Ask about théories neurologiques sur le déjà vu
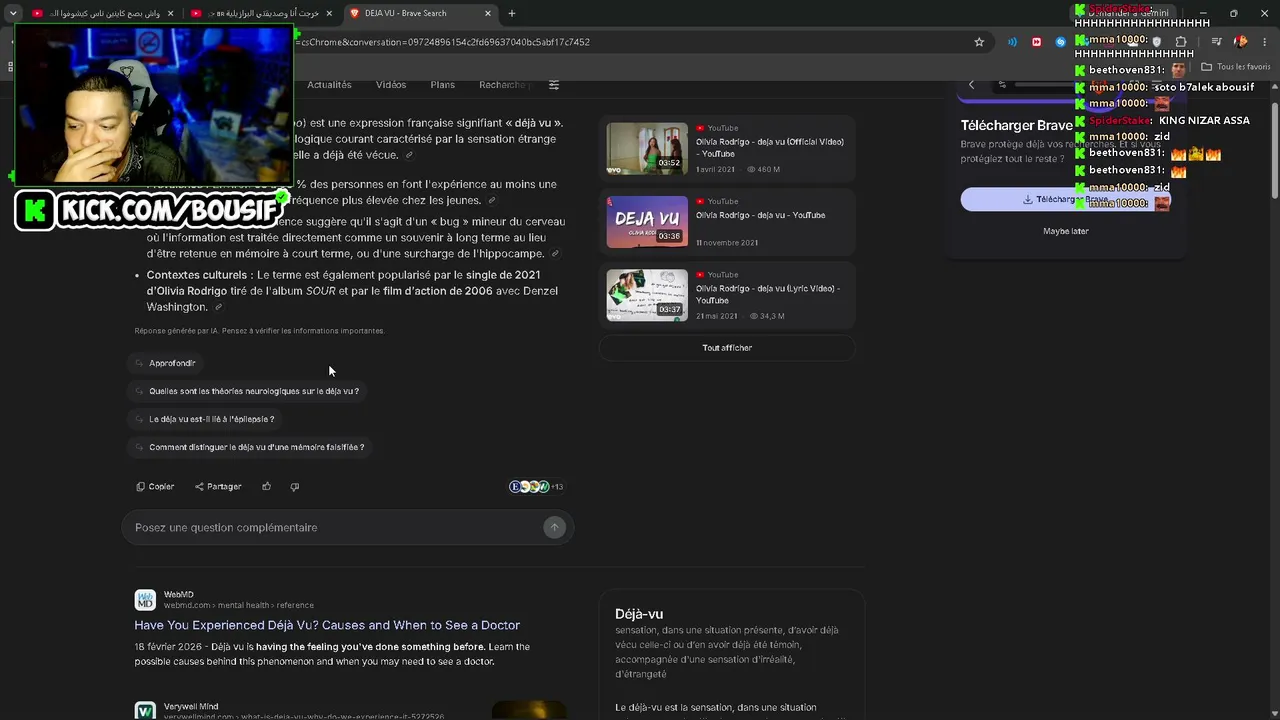This screenshot has height=720, width=1280. point(248,391)
